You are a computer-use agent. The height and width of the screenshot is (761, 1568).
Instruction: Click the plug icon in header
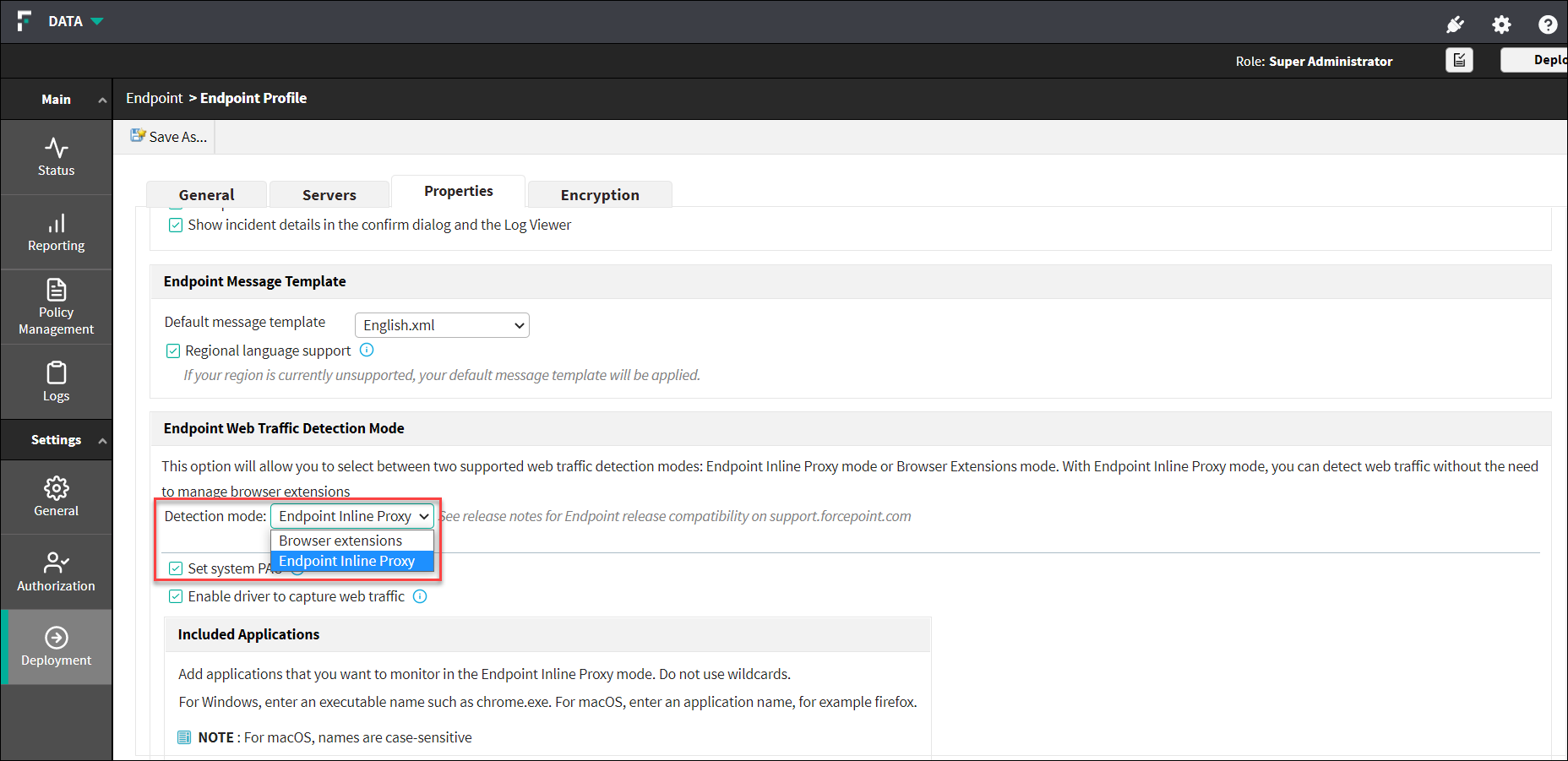[1454, 24]
